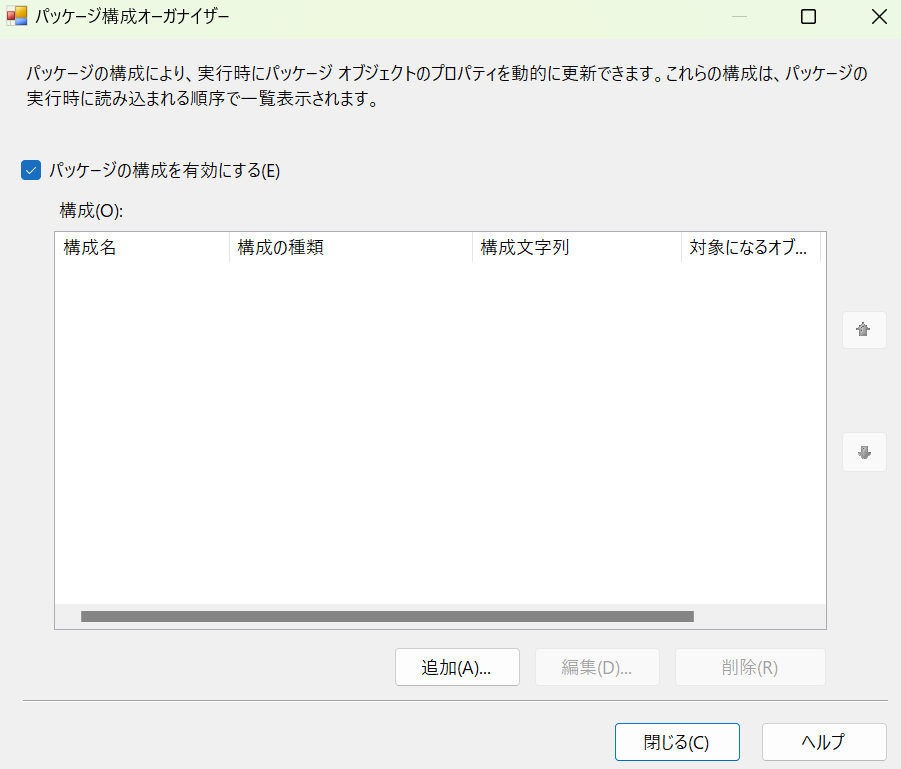The image size is (901, 769).
Task: Maximize the organizer window
Action: click(808, 17)
